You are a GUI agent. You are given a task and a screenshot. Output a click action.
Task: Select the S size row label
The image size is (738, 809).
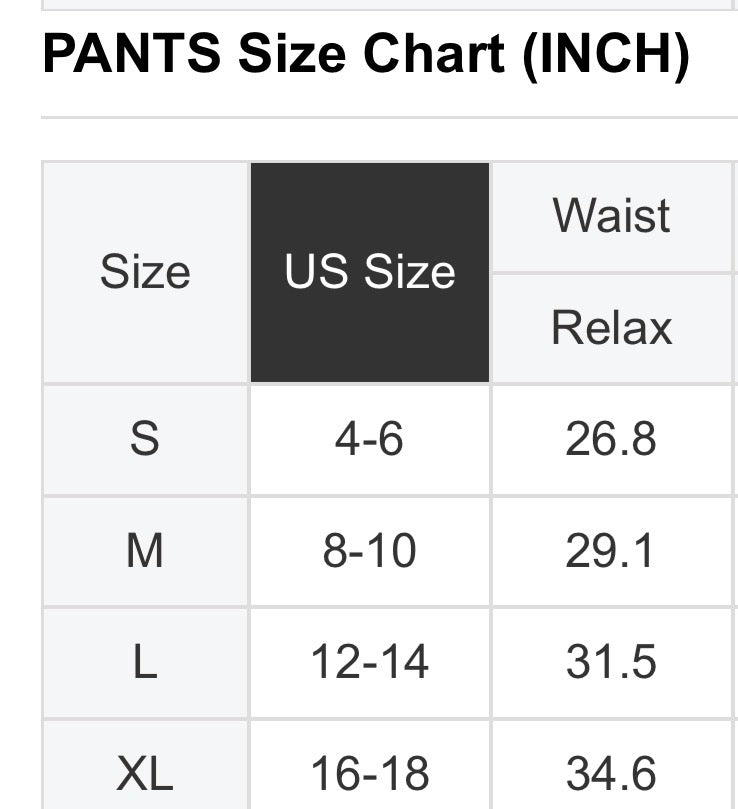145,439
